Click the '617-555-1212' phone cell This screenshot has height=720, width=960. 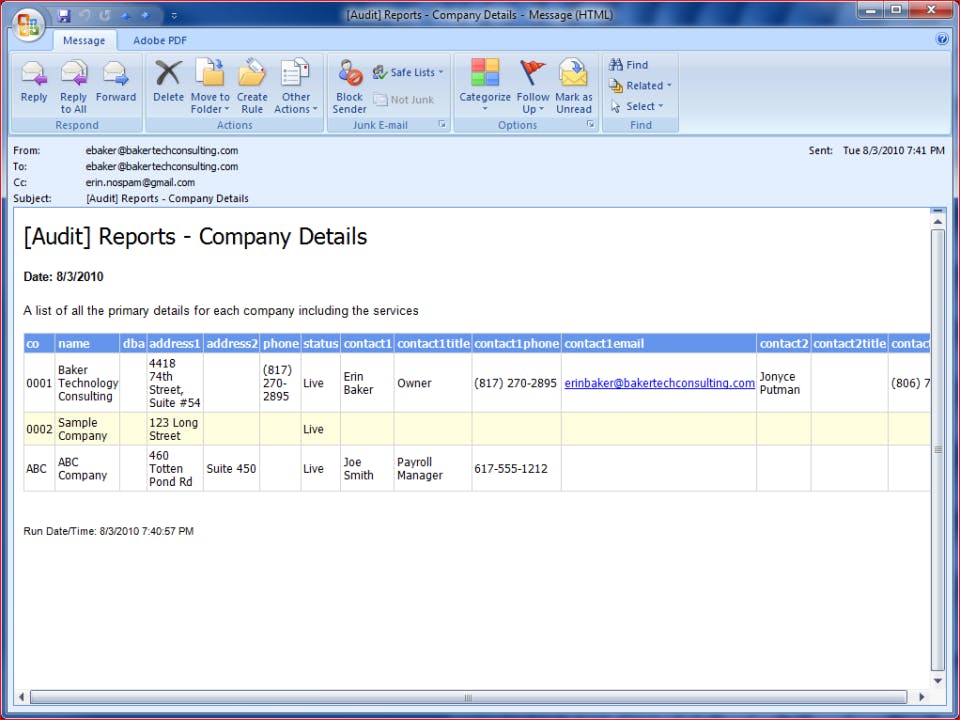tap(516, 469)
